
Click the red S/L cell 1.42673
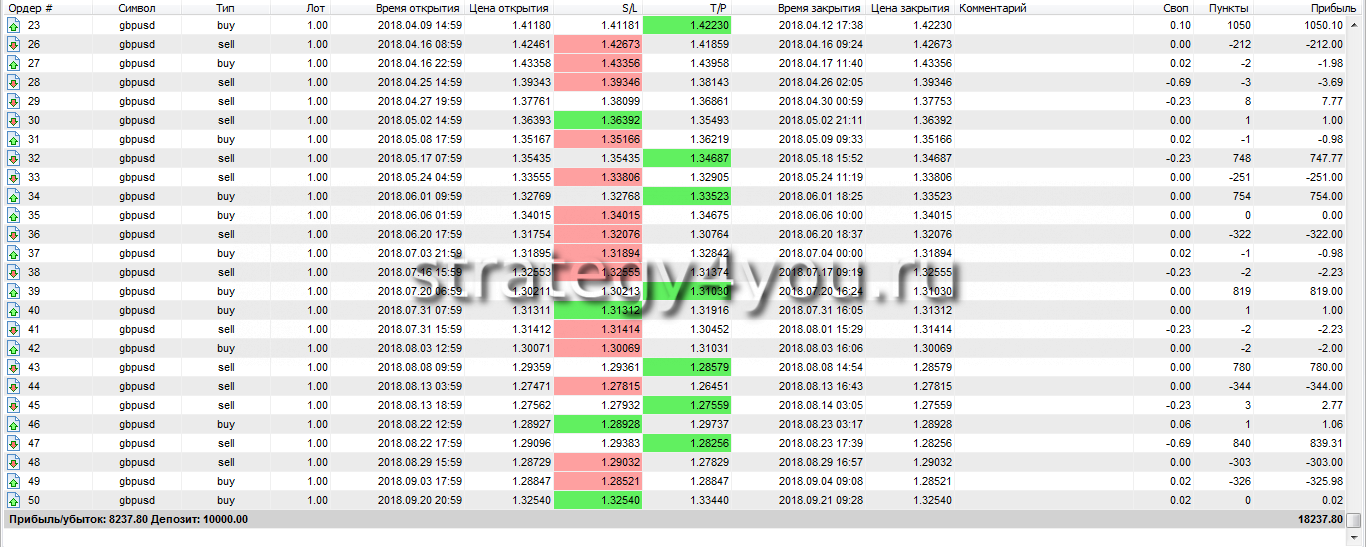(597, 45)
